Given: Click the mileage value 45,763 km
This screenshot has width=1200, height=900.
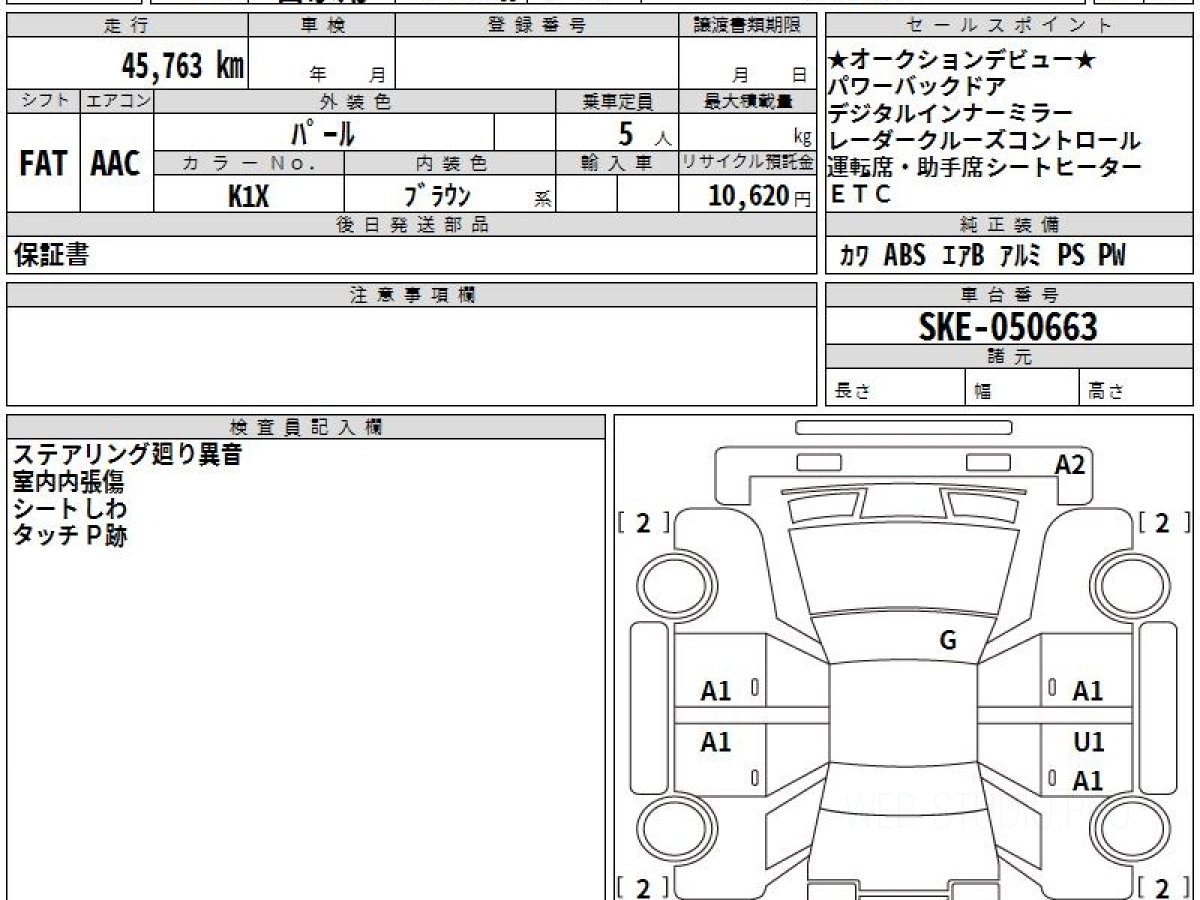Looking at the screenshot, I should [x=182, y=66].
